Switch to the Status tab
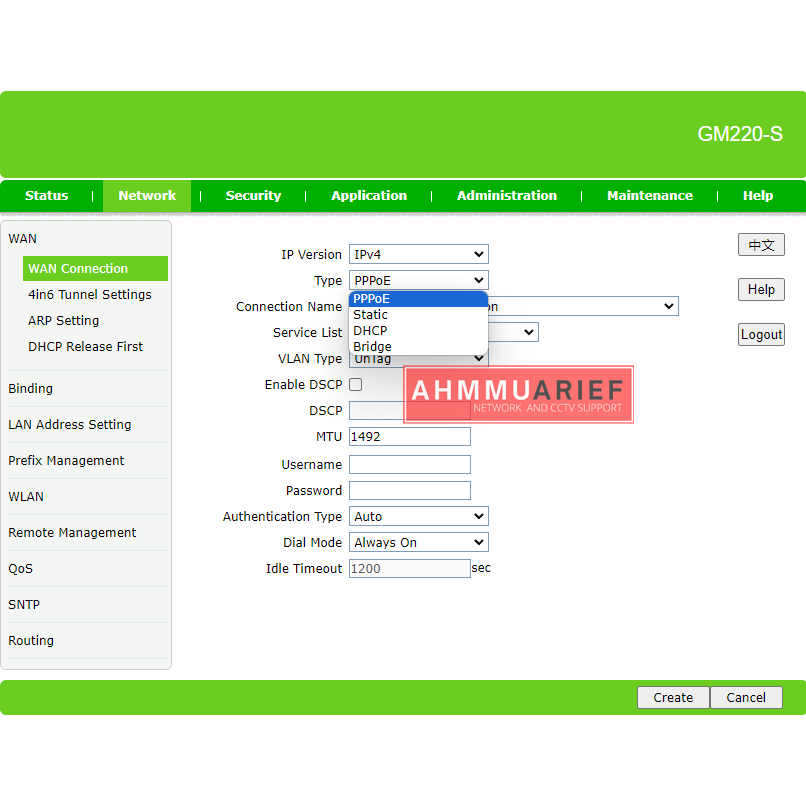Screen dimensions: 806x806 coord(46,196)
